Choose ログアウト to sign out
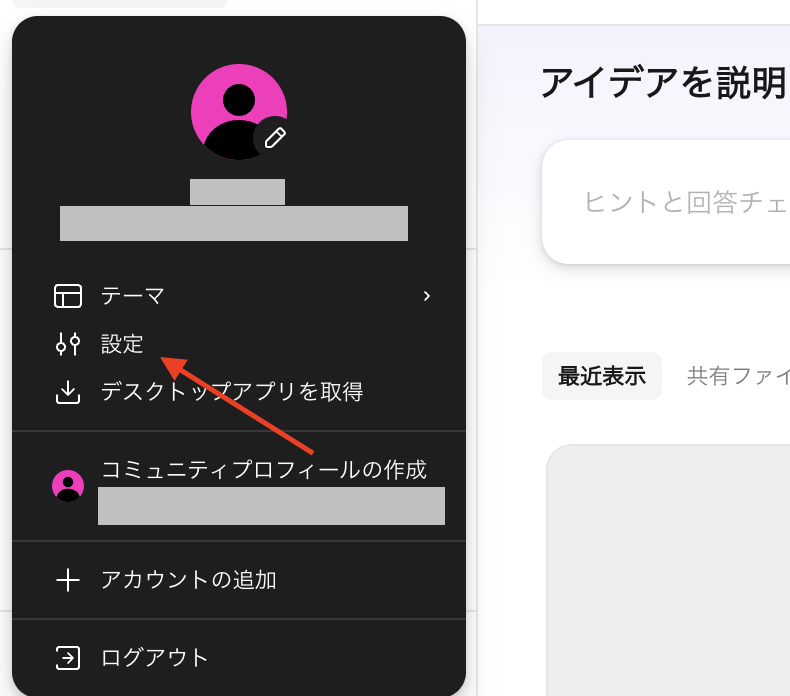This screenshot has width=790, height=696. tap(239, 658)
